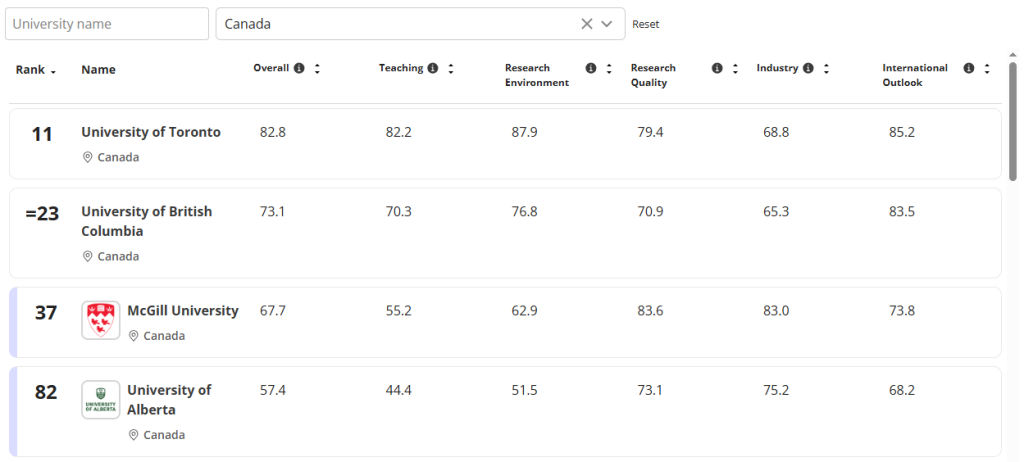Click the vertical scrollbar on the right
This screenshot has width=1024, height=462.
click(1015, 120)
